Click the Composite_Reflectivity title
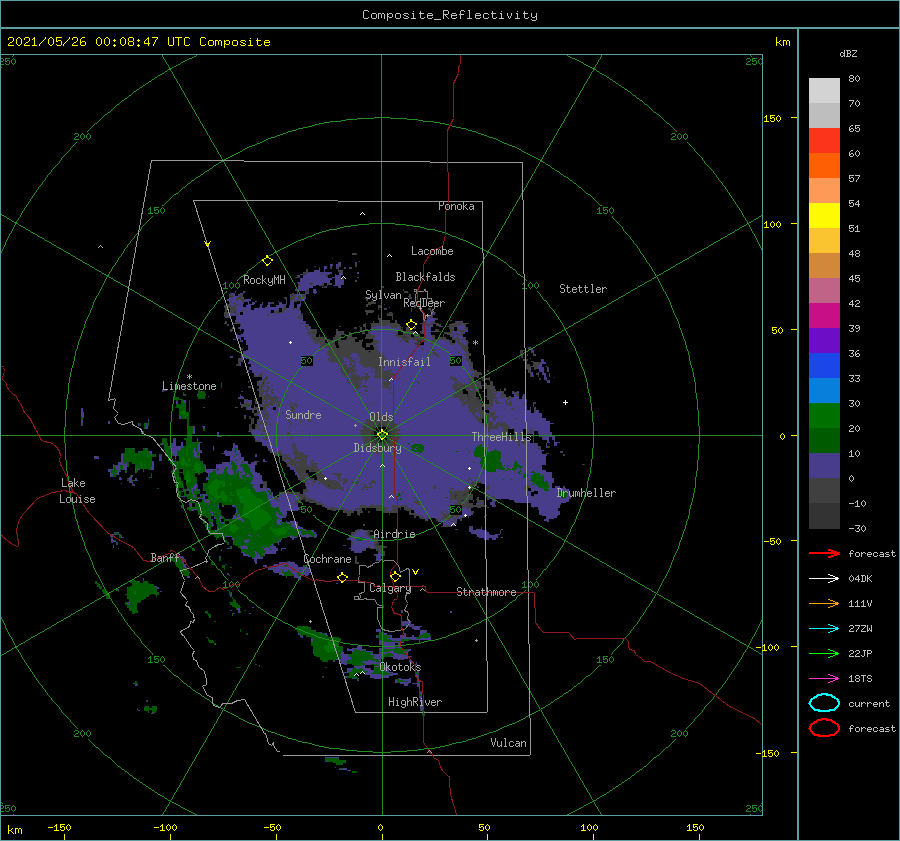Viewport: 900px width, 841px height. pyautogui.click(x=450, y=15)
